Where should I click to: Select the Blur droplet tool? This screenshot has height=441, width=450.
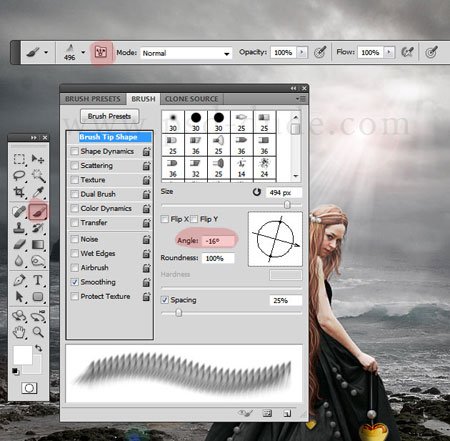click(x=19, y=261)
